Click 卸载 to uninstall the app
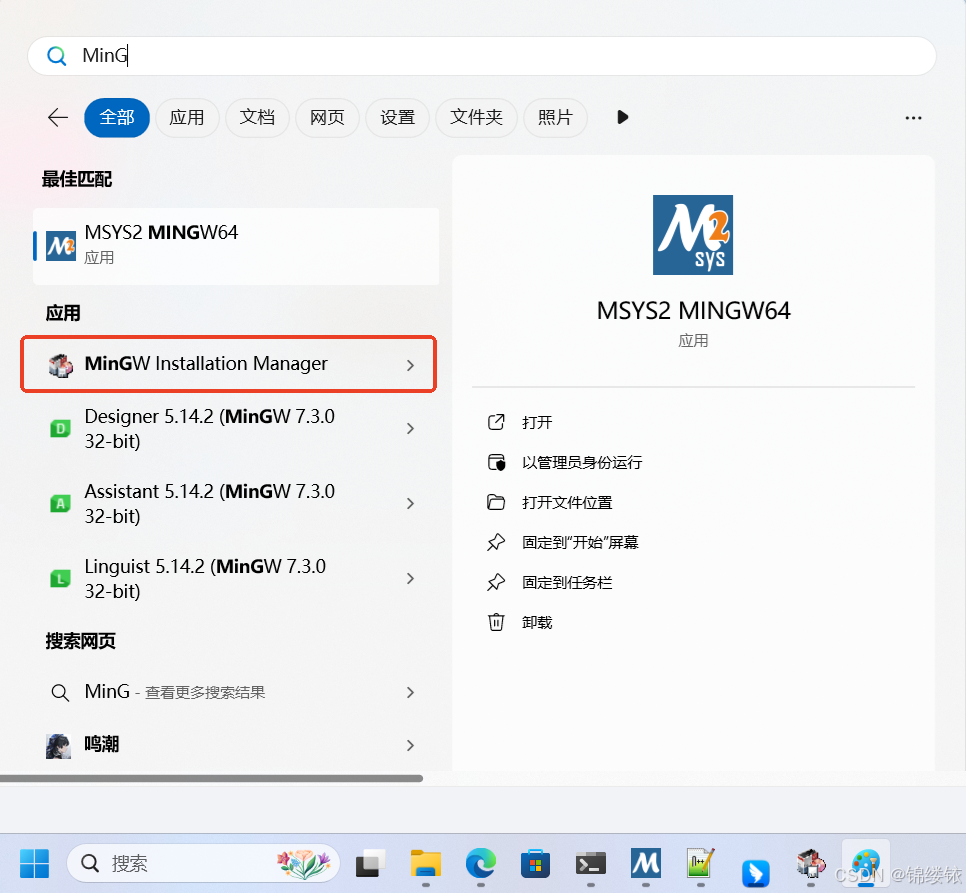Image resolution: width=966 pixels, height=893 pixels. [x=537, y=623]
